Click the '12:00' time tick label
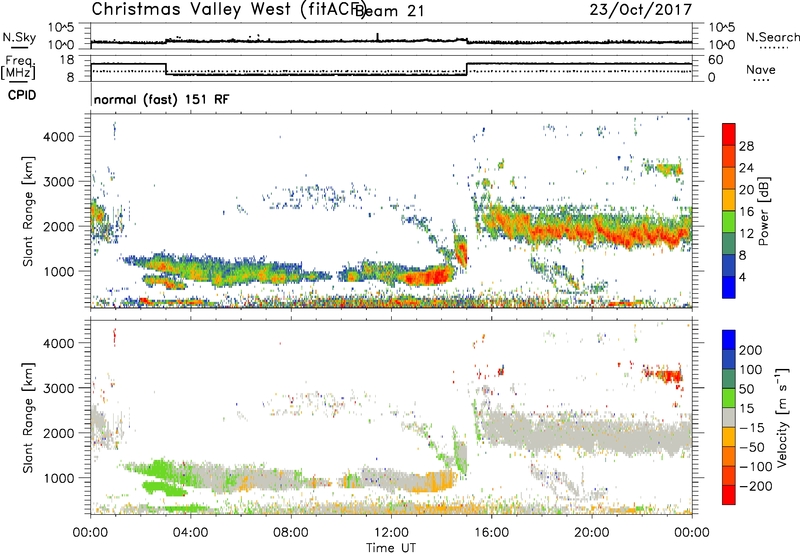Screen dimensions: 800x554 click(391, 533)
